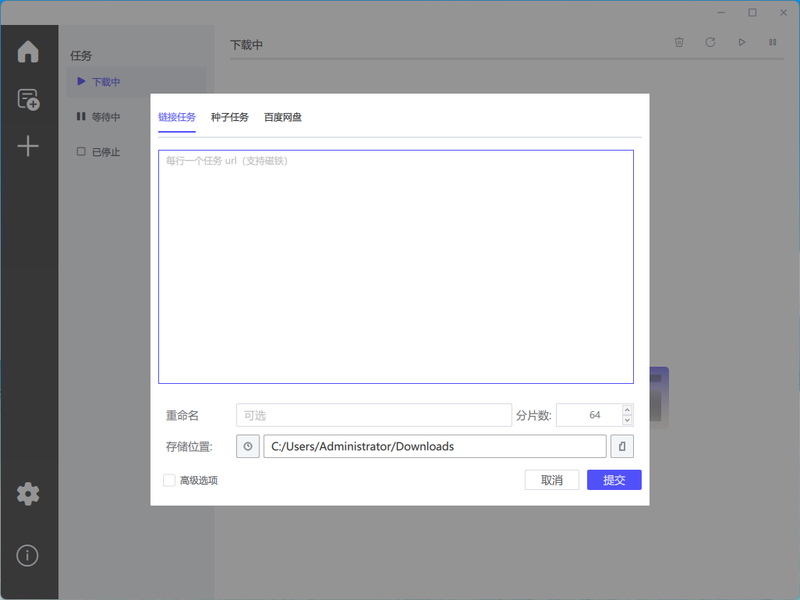Switch to the 种子任务 tab
This screenshot has height=600, width=800.
click(x=230, y=117)
